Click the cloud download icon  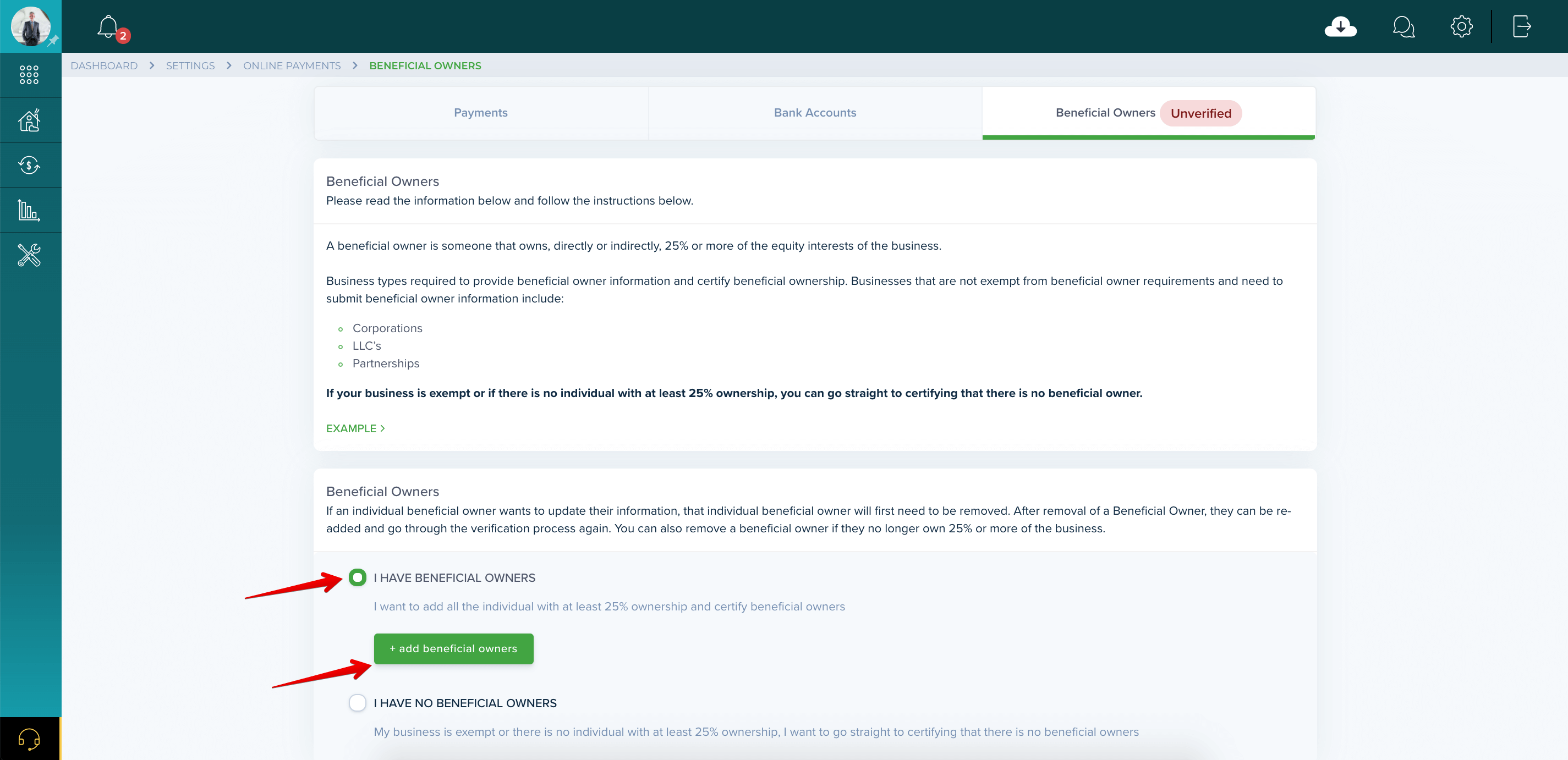click(1340, 27)
